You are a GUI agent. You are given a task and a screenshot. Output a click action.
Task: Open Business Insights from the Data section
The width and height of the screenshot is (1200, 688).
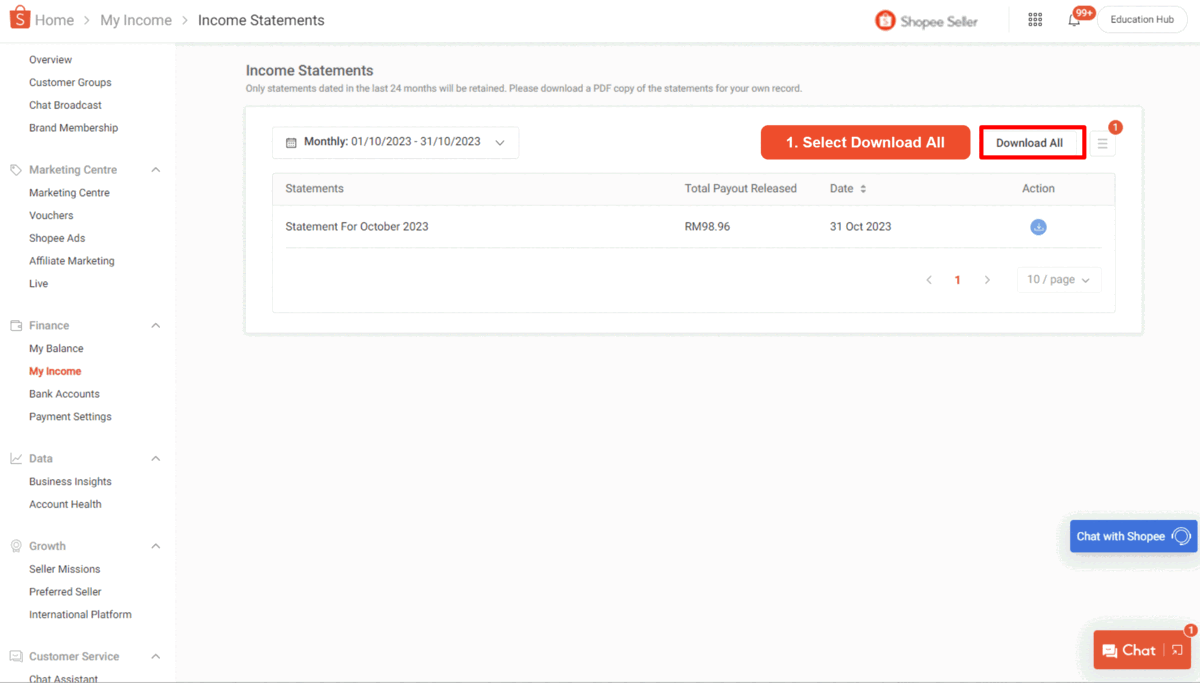(68, 481)
